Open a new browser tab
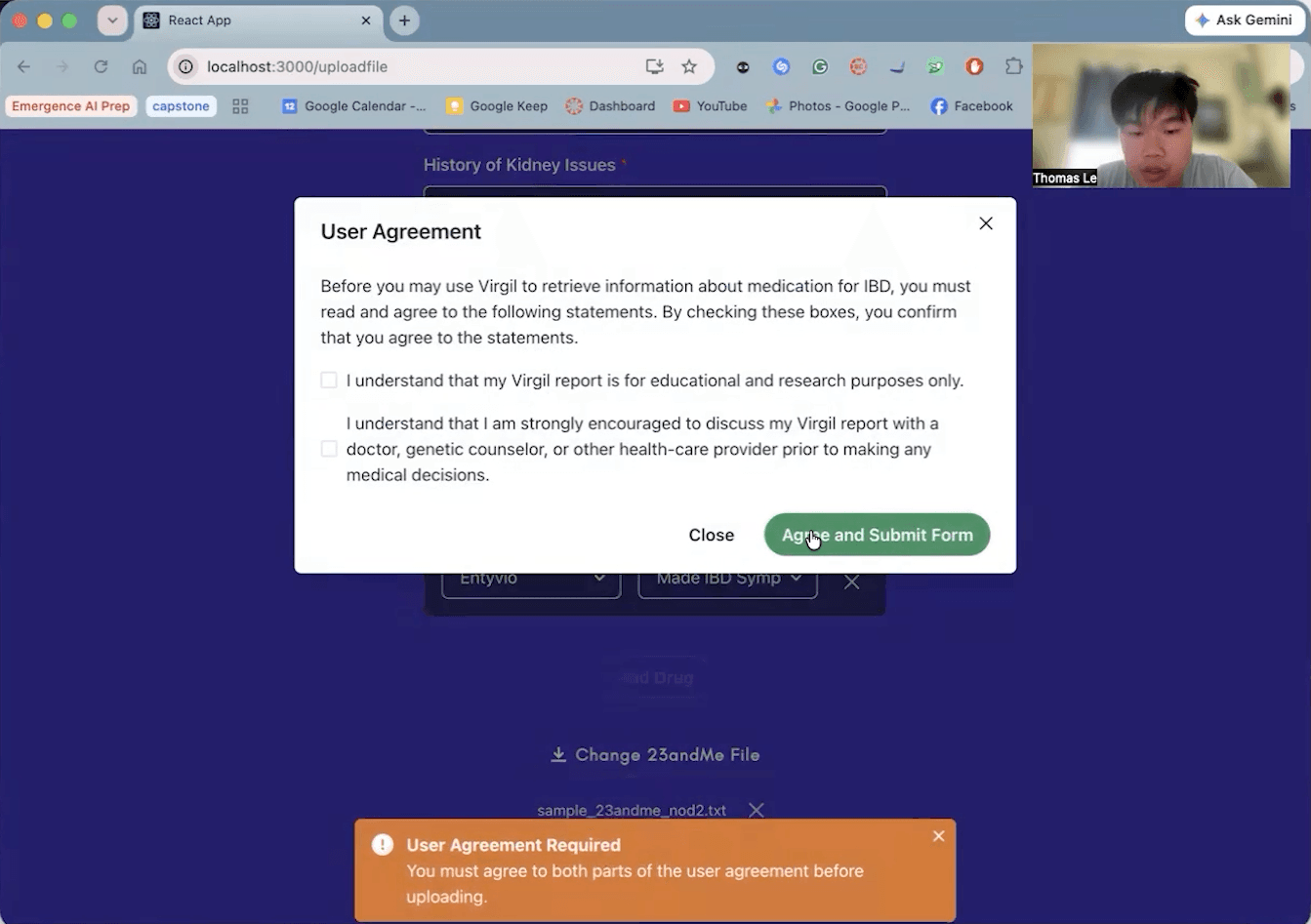Screen dimensions: 1311x924 click(404, 20)
